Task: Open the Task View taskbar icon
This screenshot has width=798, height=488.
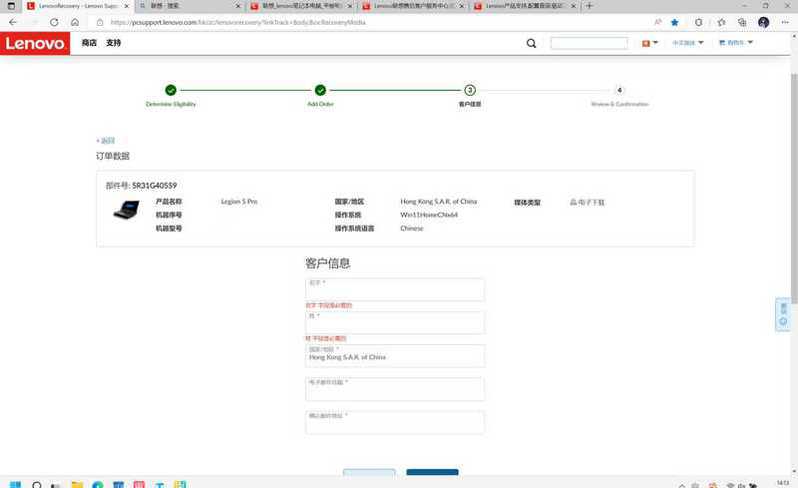Action: pos(56,485)
